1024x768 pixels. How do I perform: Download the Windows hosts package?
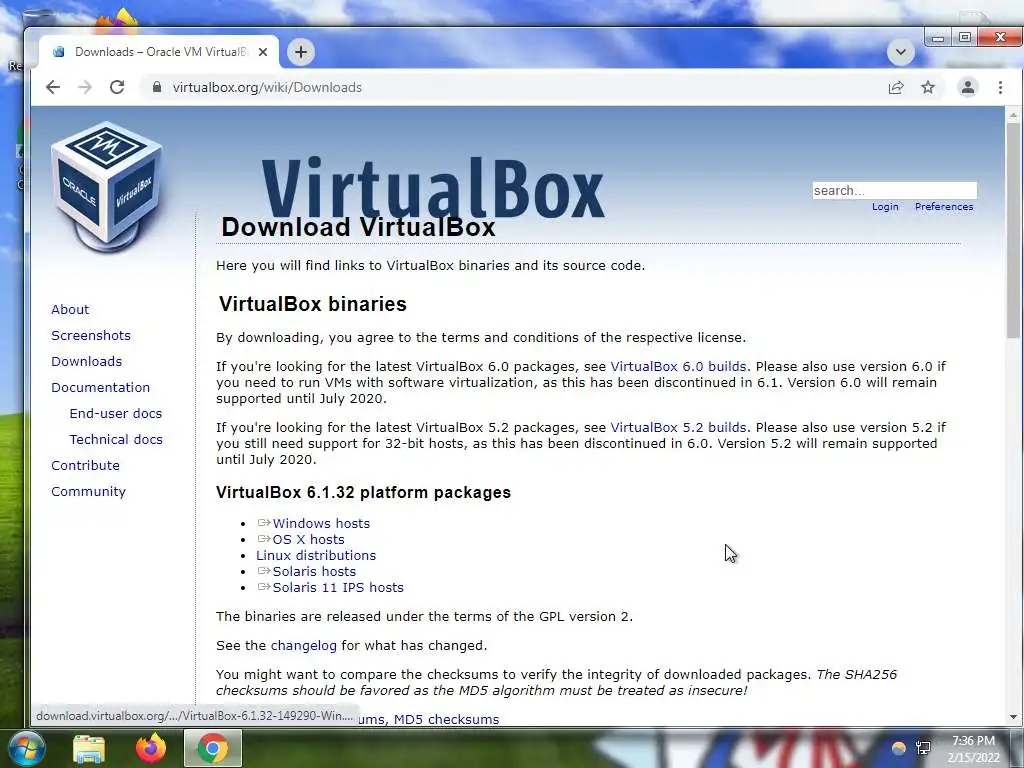click(321, 524)
